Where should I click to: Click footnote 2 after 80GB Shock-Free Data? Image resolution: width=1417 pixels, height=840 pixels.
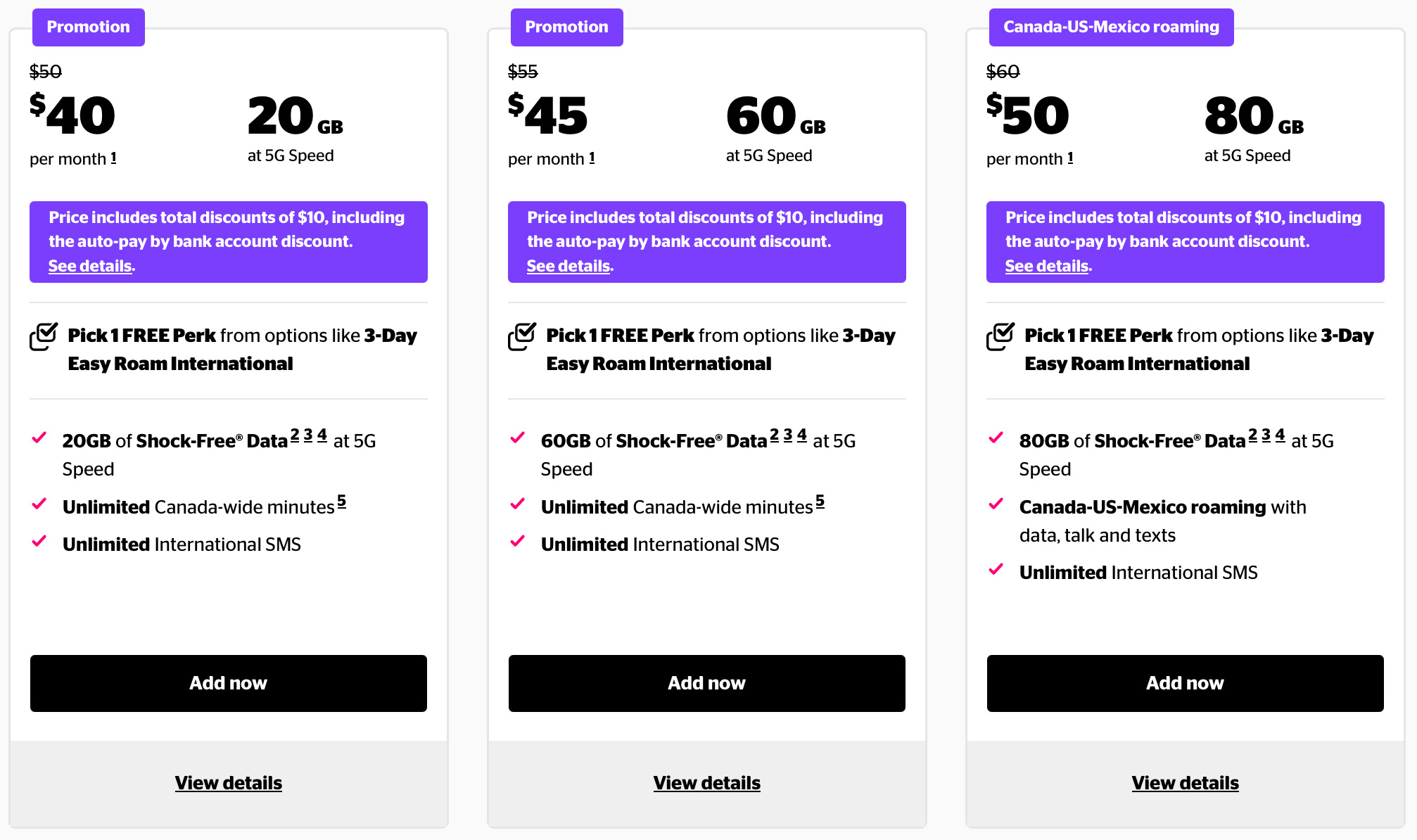point(1253,435)
